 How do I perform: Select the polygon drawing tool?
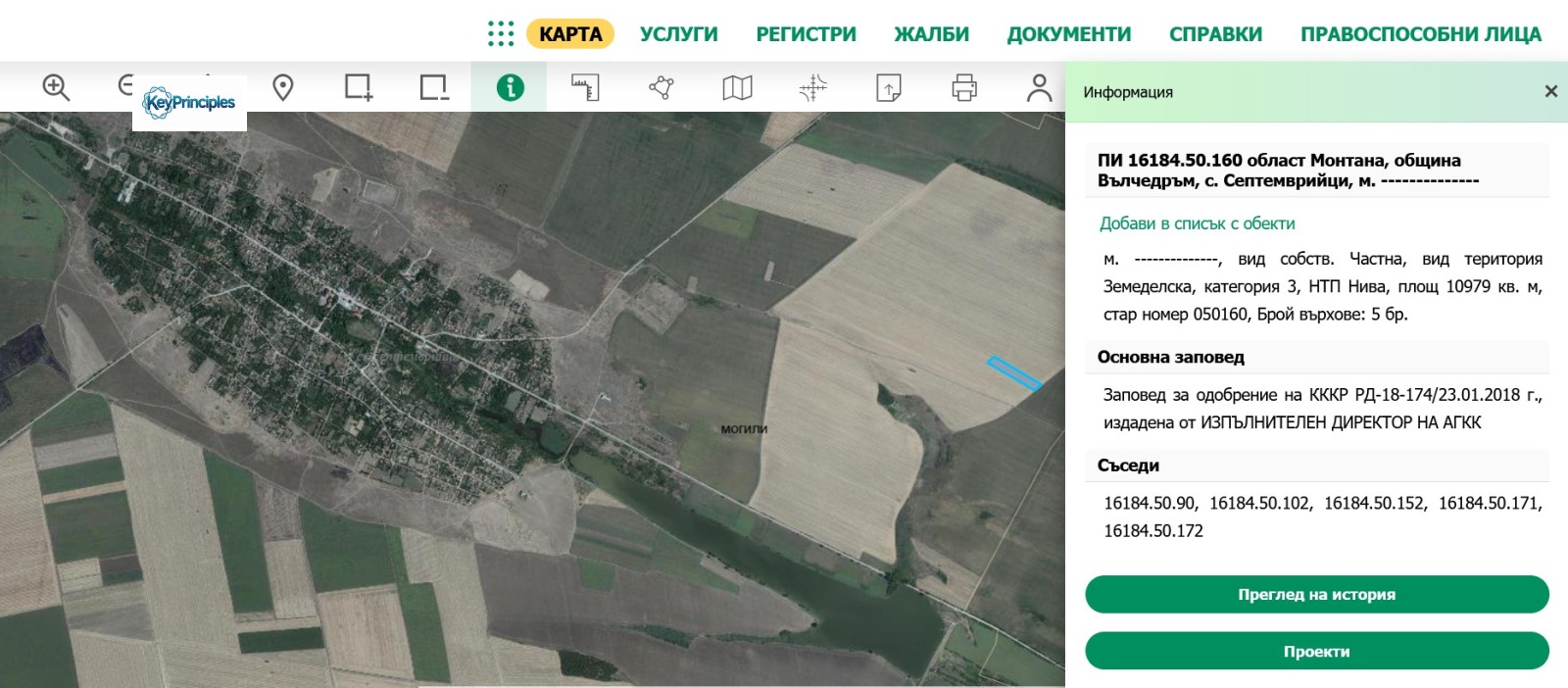(661, 87)
